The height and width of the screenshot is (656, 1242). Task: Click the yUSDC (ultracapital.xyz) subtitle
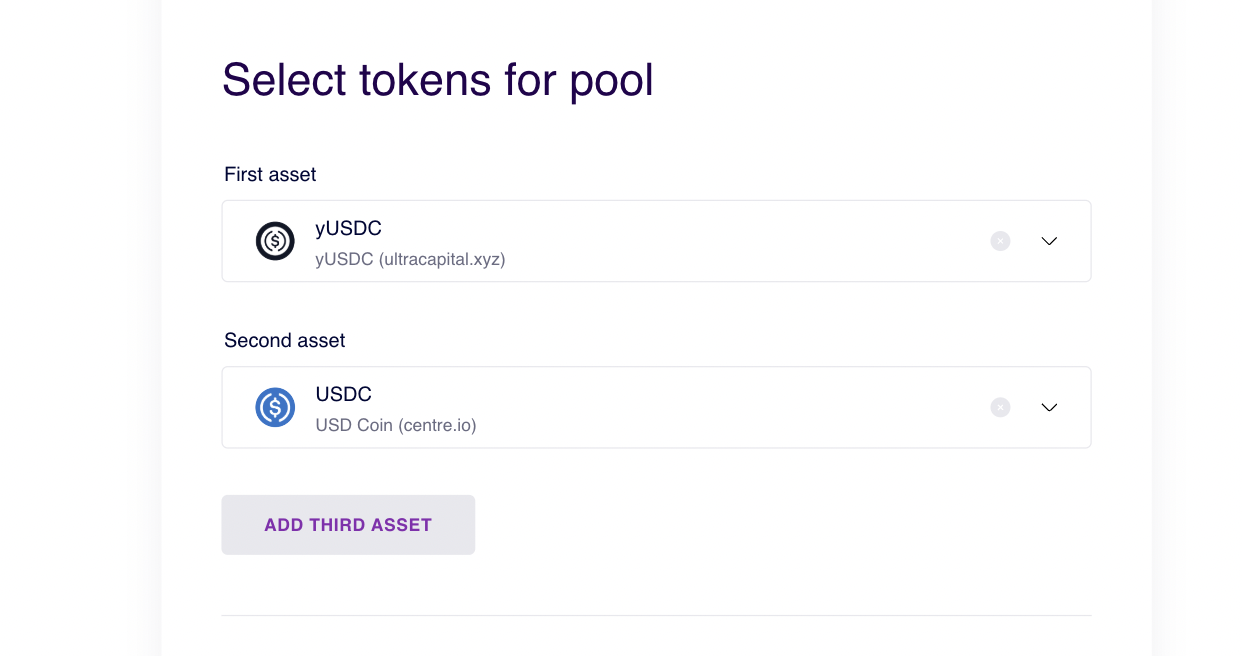(410, 260)
